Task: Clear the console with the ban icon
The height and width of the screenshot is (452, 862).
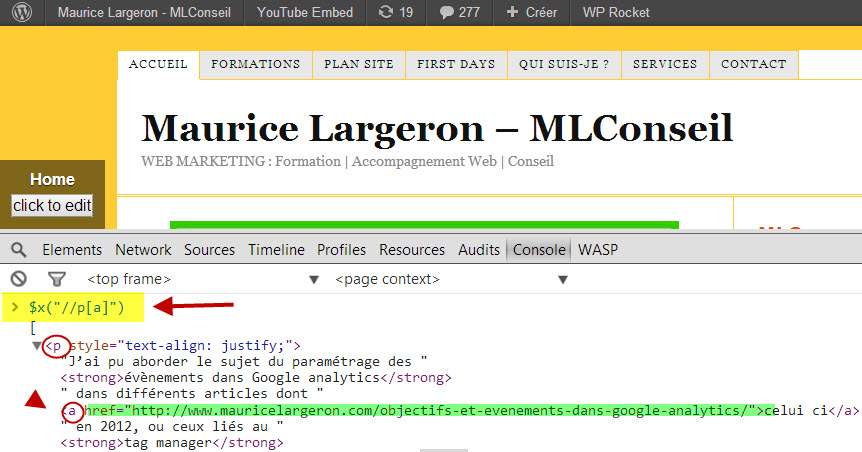Action: (19, 279)
